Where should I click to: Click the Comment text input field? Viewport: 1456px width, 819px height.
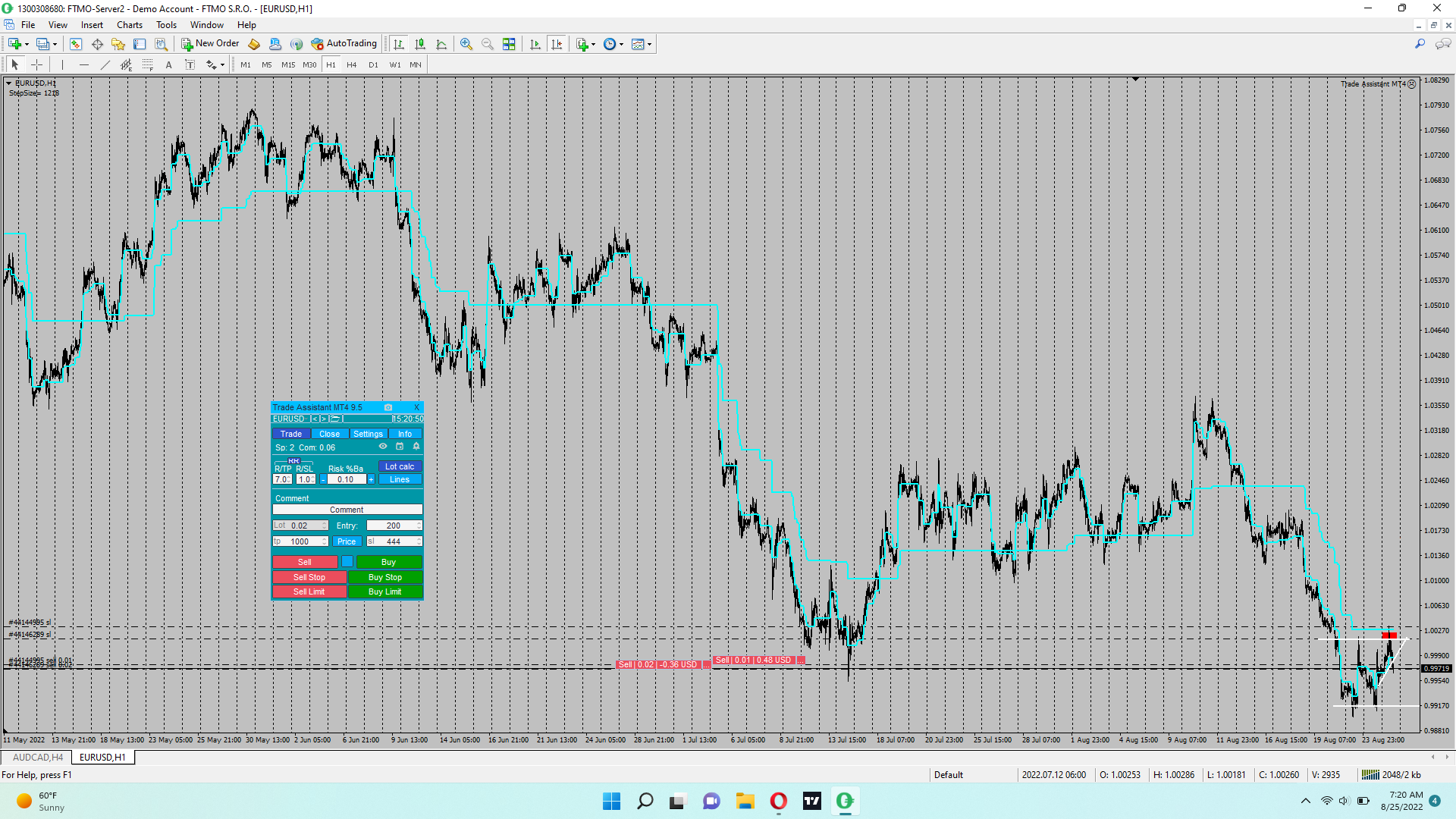pyautogui.click(x=347, y=510)
